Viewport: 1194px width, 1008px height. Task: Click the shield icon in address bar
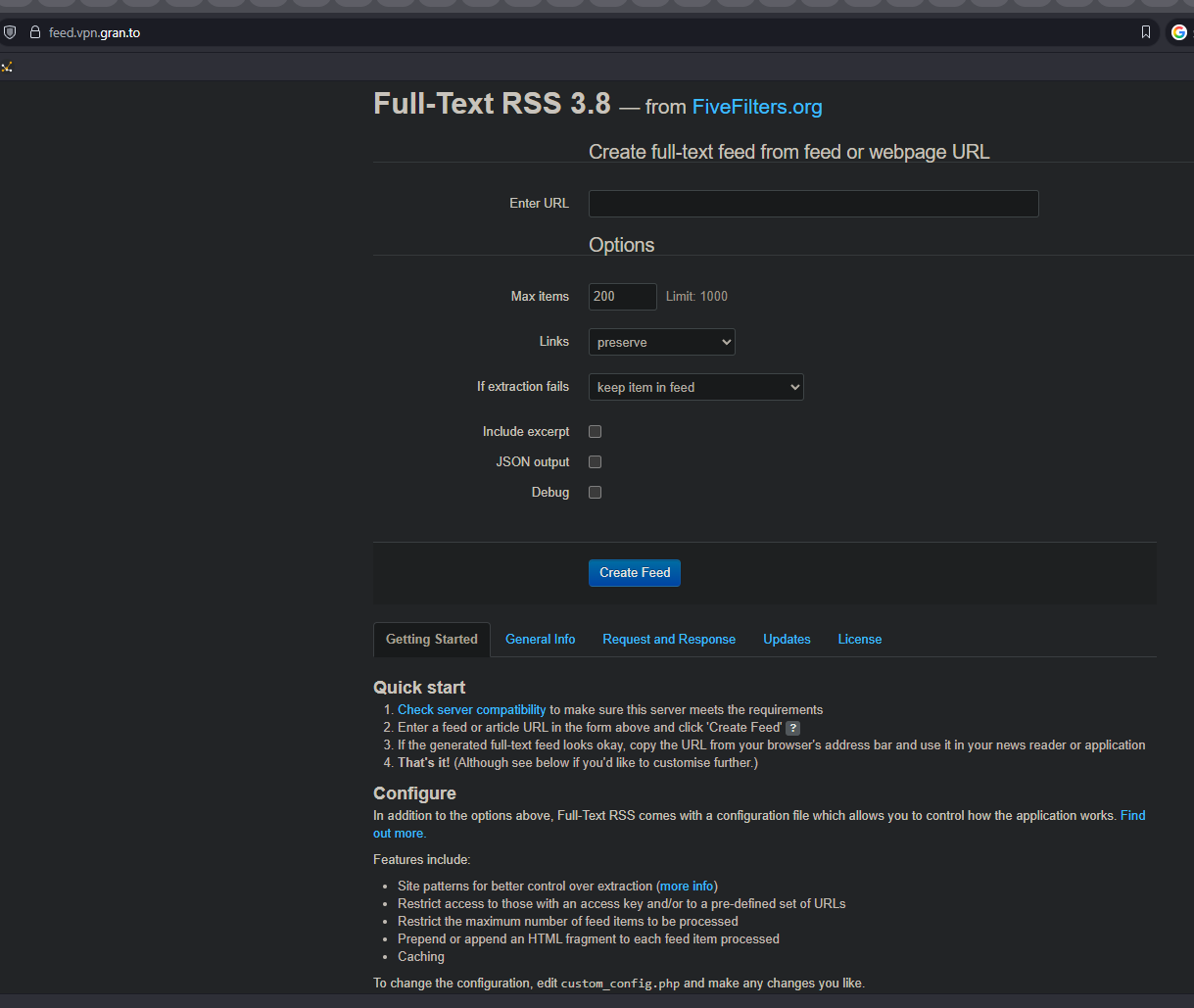click(10, 32)
